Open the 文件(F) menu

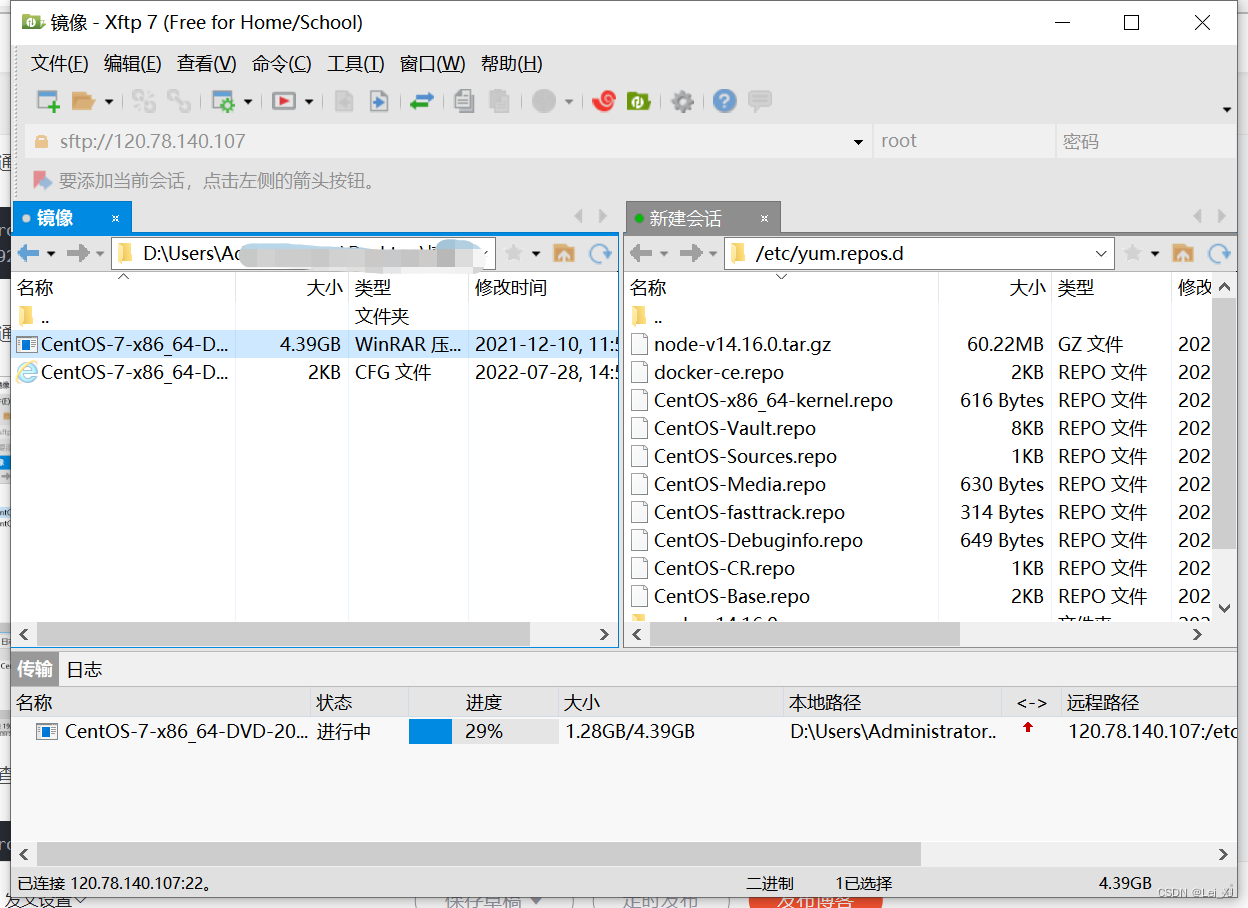coord(59,63)
